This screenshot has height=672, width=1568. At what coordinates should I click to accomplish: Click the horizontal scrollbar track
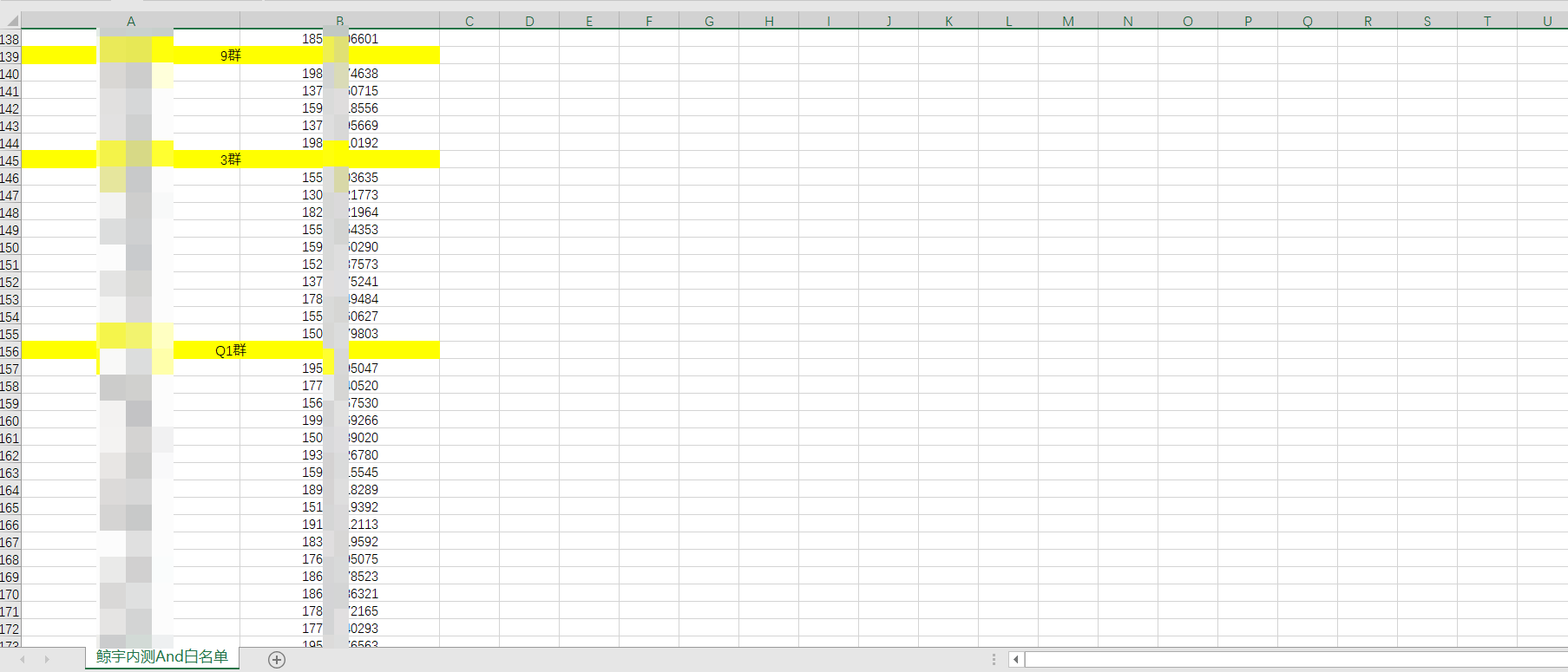(1293, 660)
